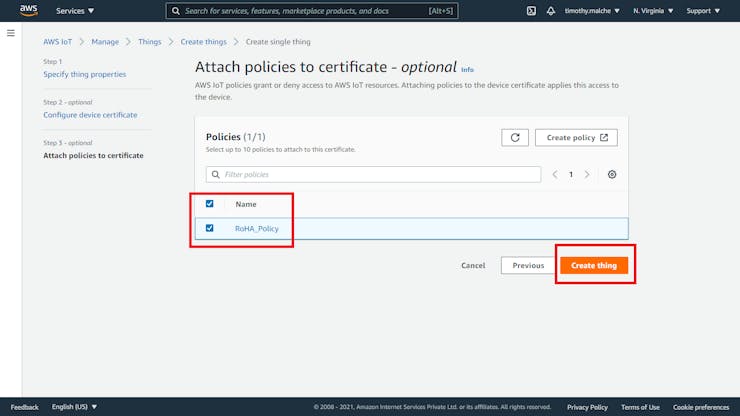Toggle the RoHA_Policy checkbox
The width and height of the screenshot is (740, 416).
(210, 228)
